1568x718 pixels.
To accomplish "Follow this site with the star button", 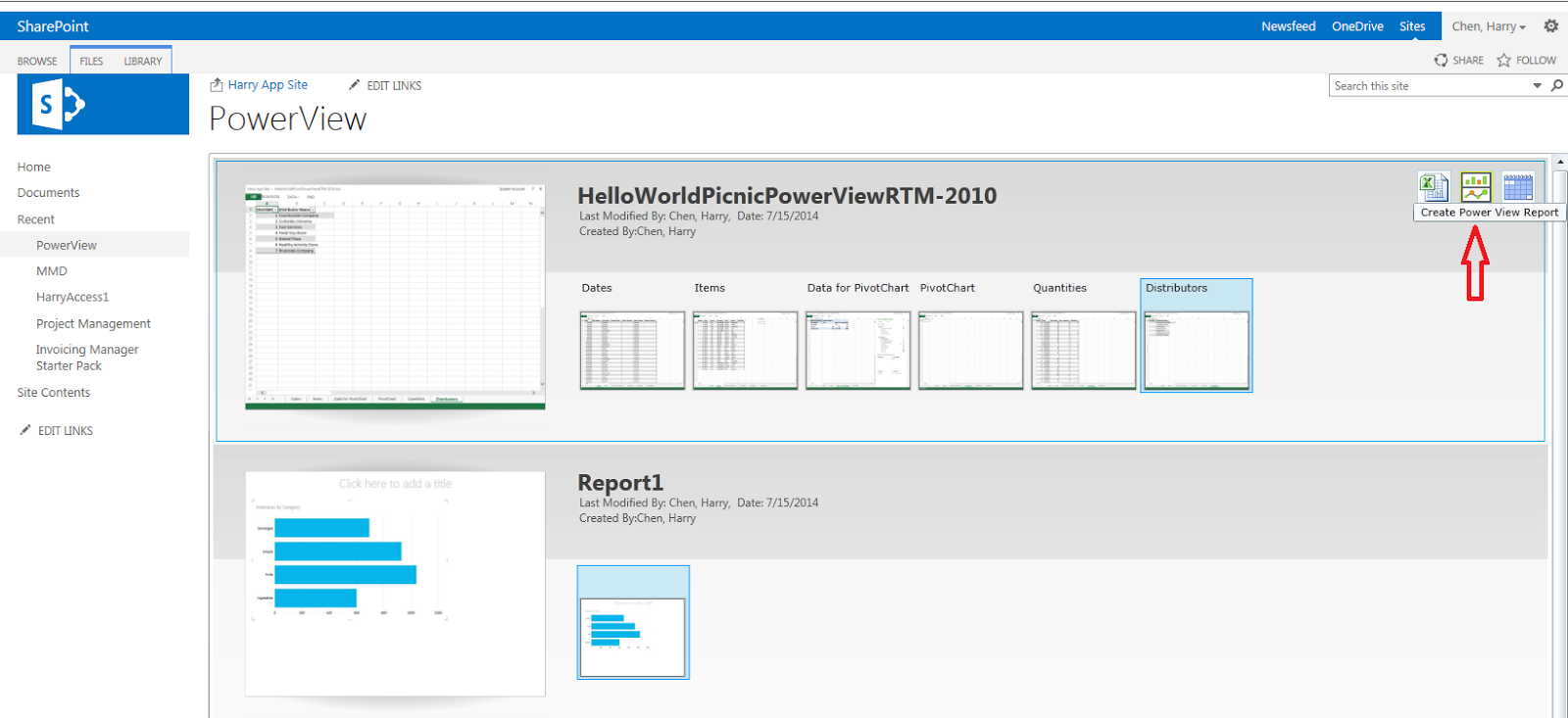I will pos(1526,60).
